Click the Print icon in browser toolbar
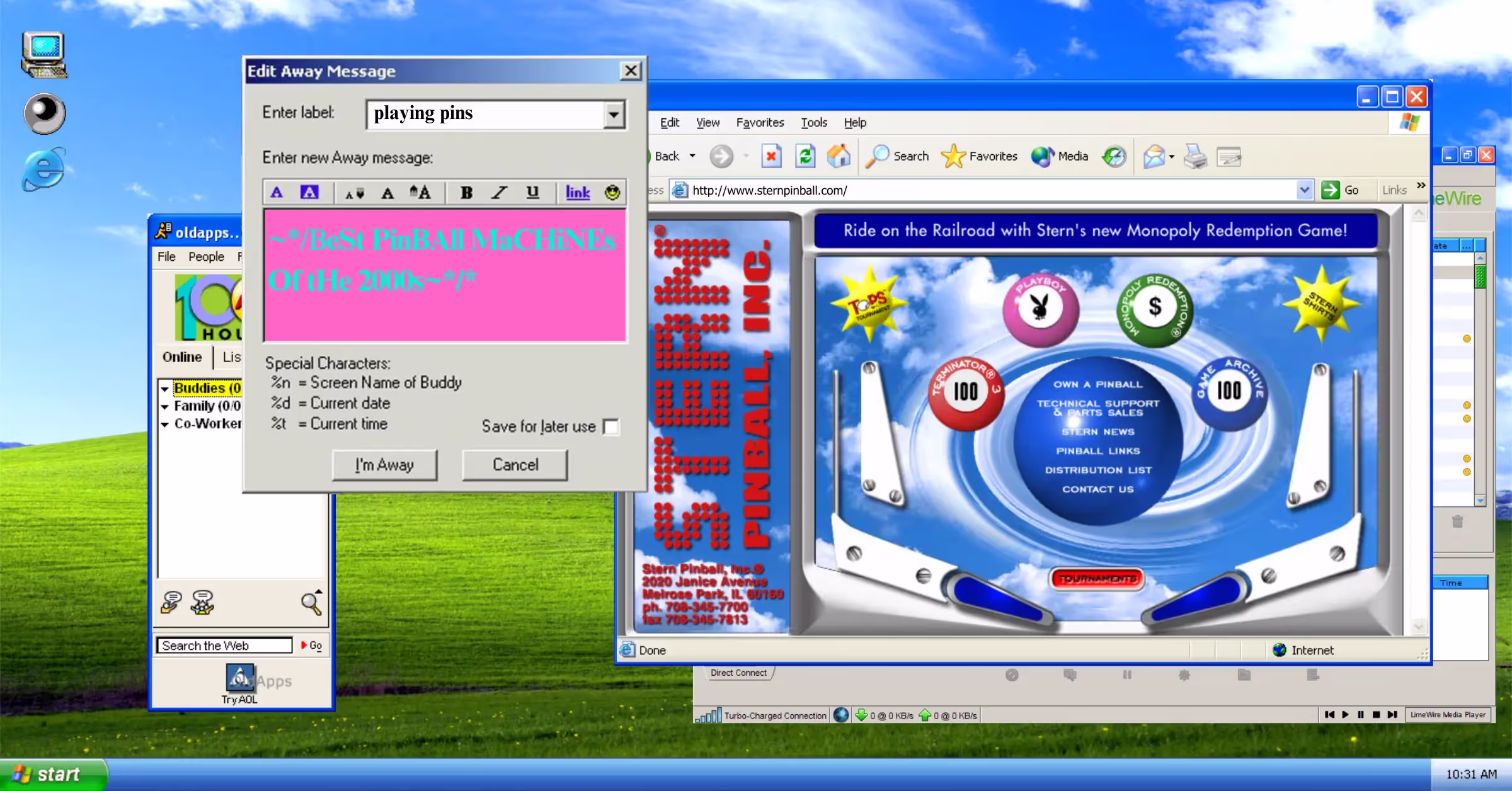 [x=1194, y=156]
